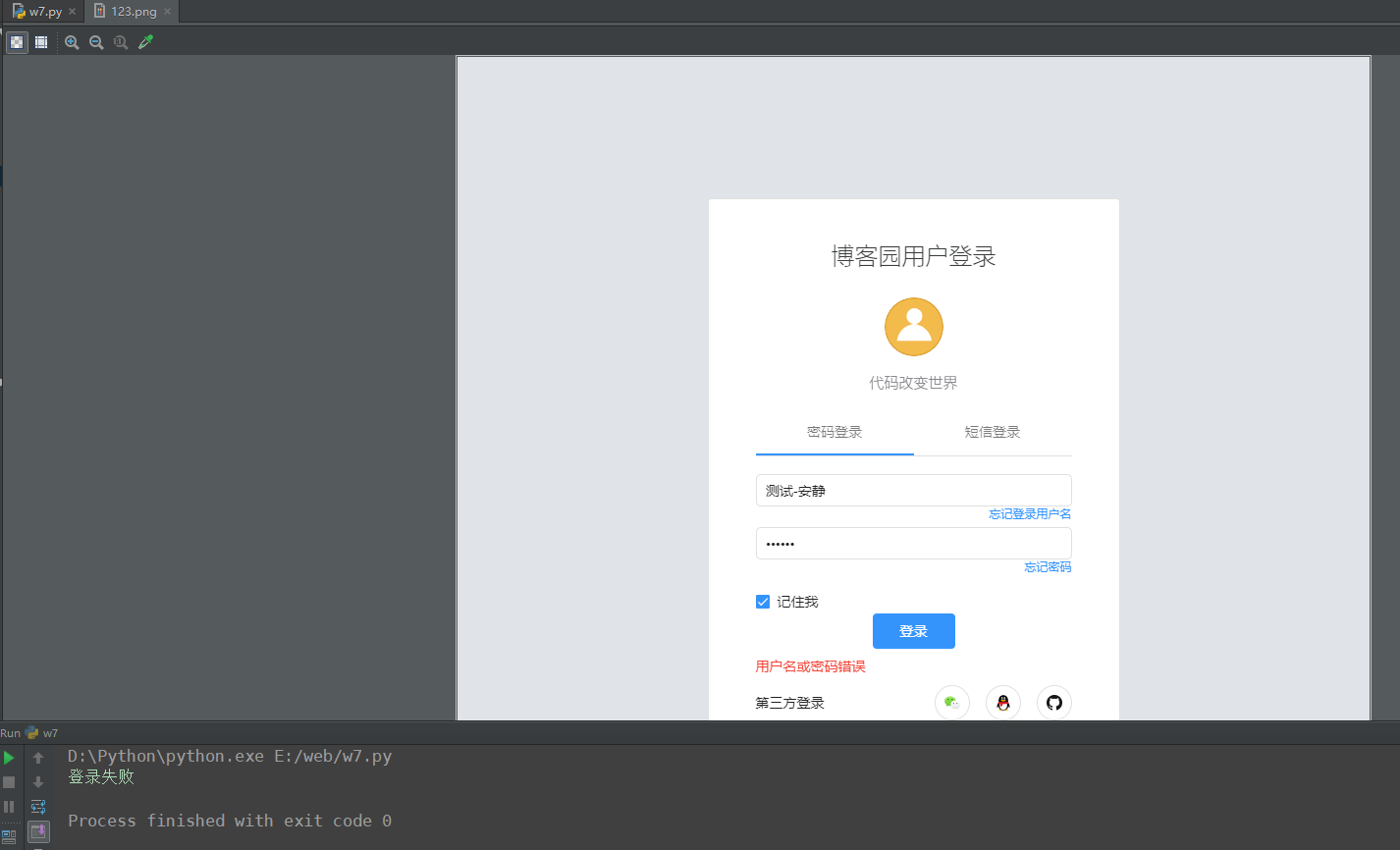Click the stop process icon
1400x850 pixels.
tap(9, 782)
